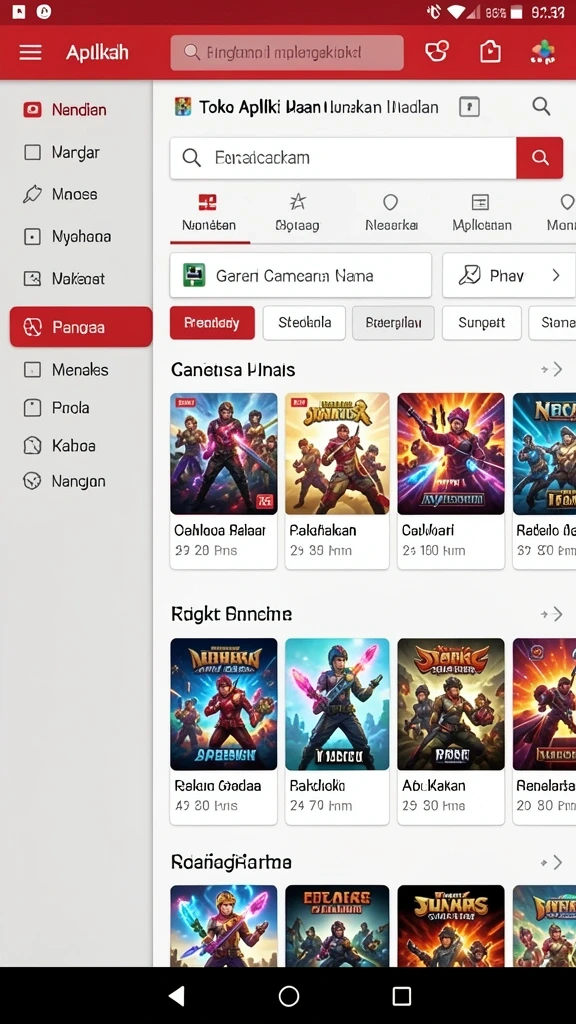Screen dimensions: 576x1024
Task: Tap the colorful profile icon in header
Action: pos(543,52)
